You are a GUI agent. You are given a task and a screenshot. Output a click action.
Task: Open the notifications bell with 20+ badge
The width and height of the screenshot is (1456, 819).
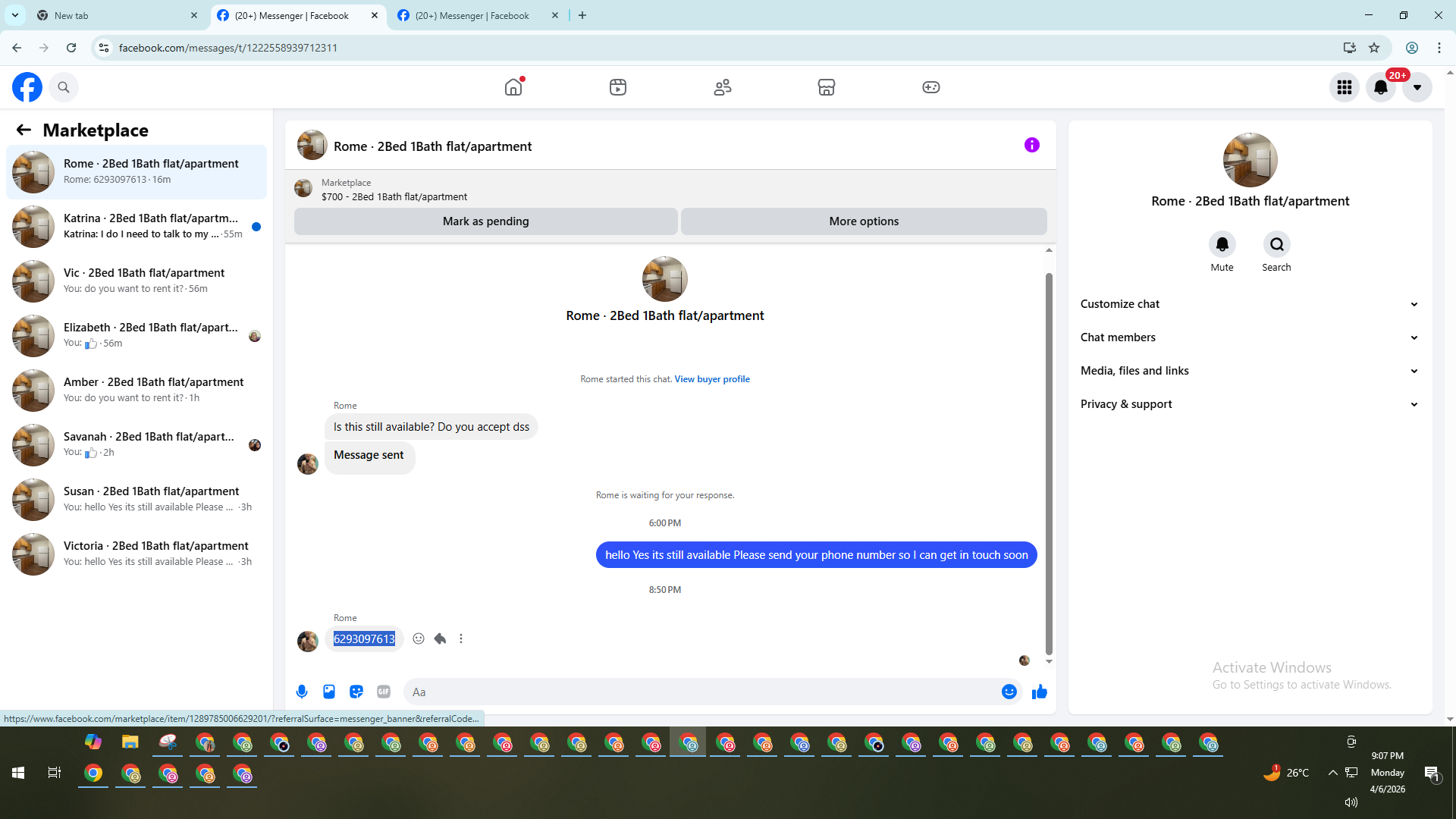[x=1381, y=87]
